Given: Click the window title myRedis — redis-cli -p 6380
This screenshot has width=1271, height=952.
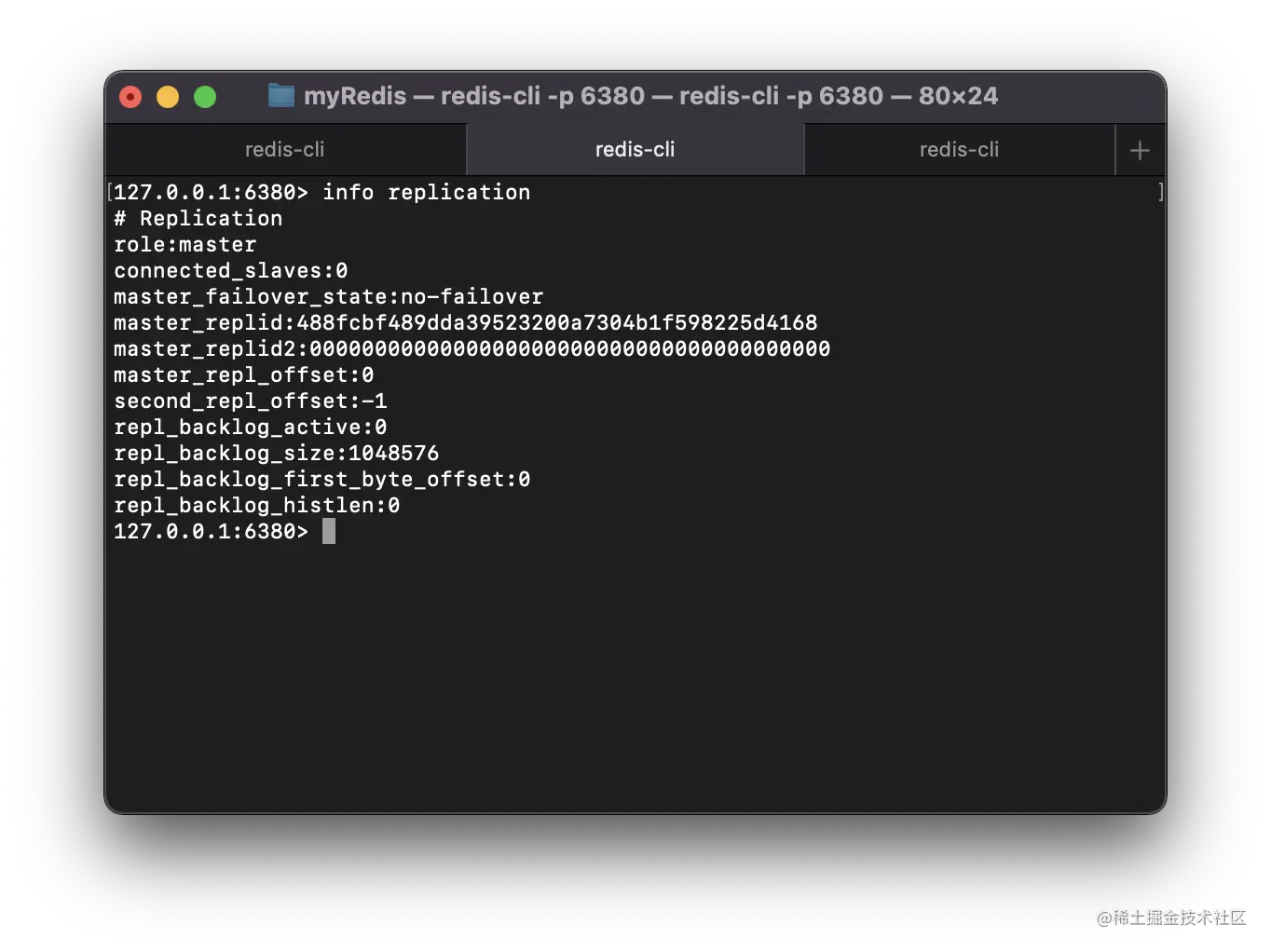Looking at the screenshot, I should [650, 96].
